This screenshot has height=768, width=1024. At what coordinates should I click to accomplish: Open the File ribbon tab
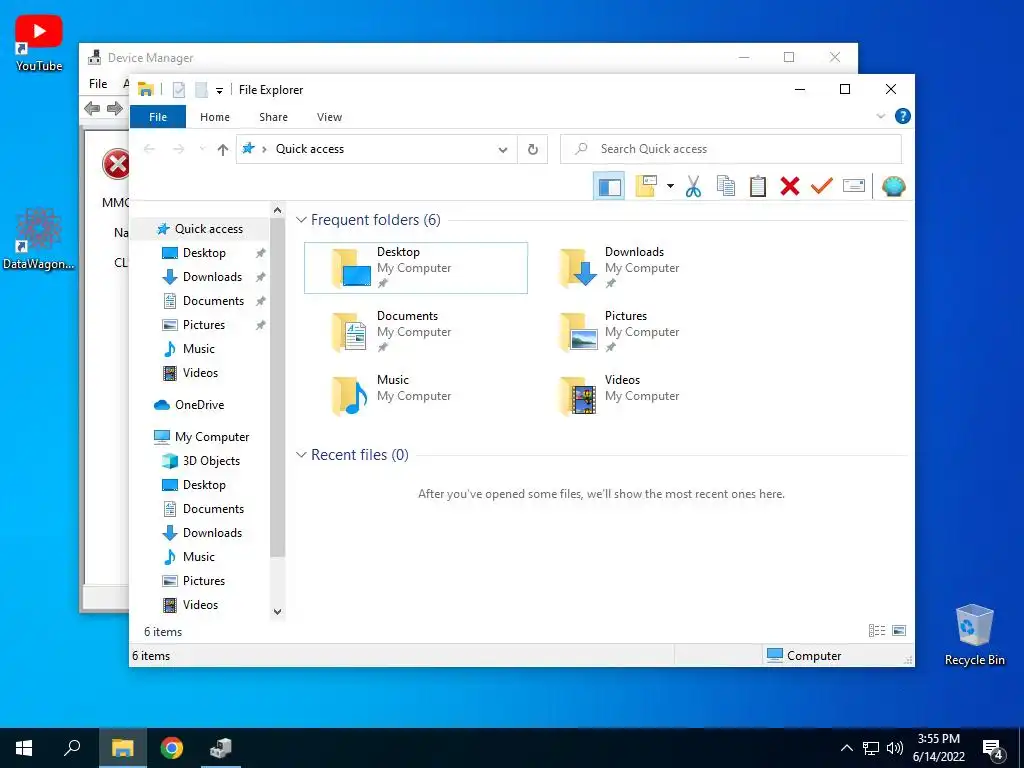(158, 117)
